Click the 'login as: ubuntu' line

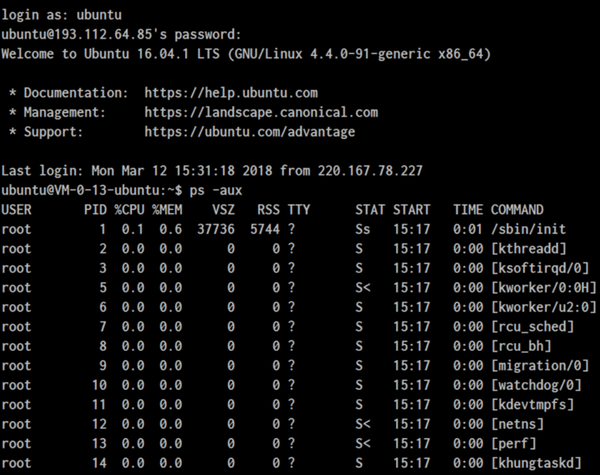coord(62,15)
